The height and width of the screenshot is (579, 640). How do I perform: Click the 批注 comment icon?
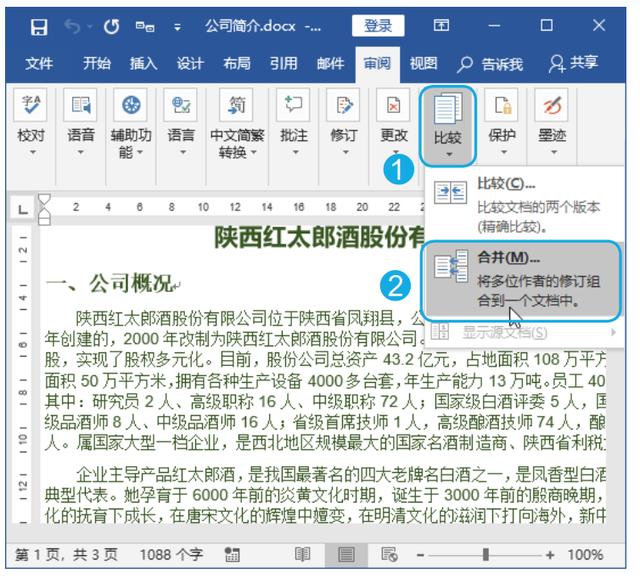tap(293, 105)
